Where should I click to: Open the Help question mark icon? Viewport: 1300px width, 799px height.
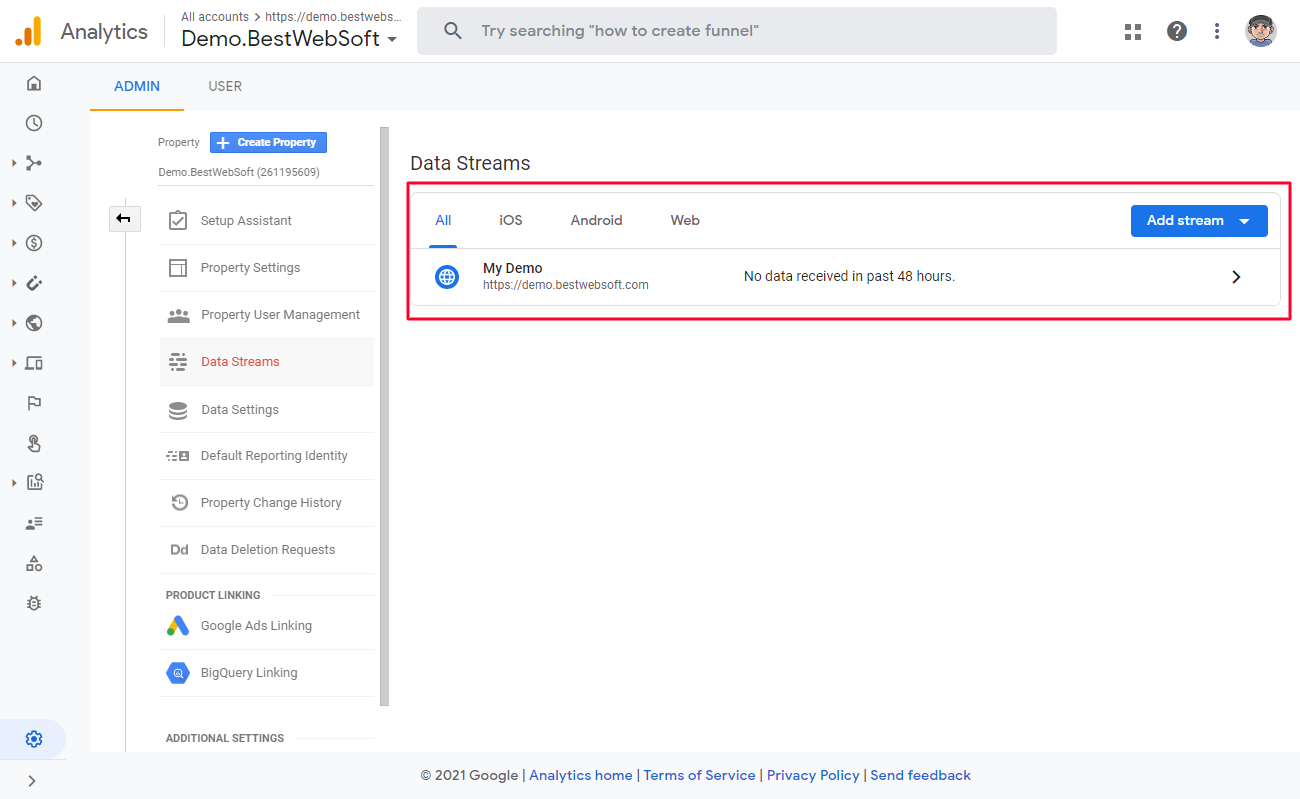coord(1177,31)
